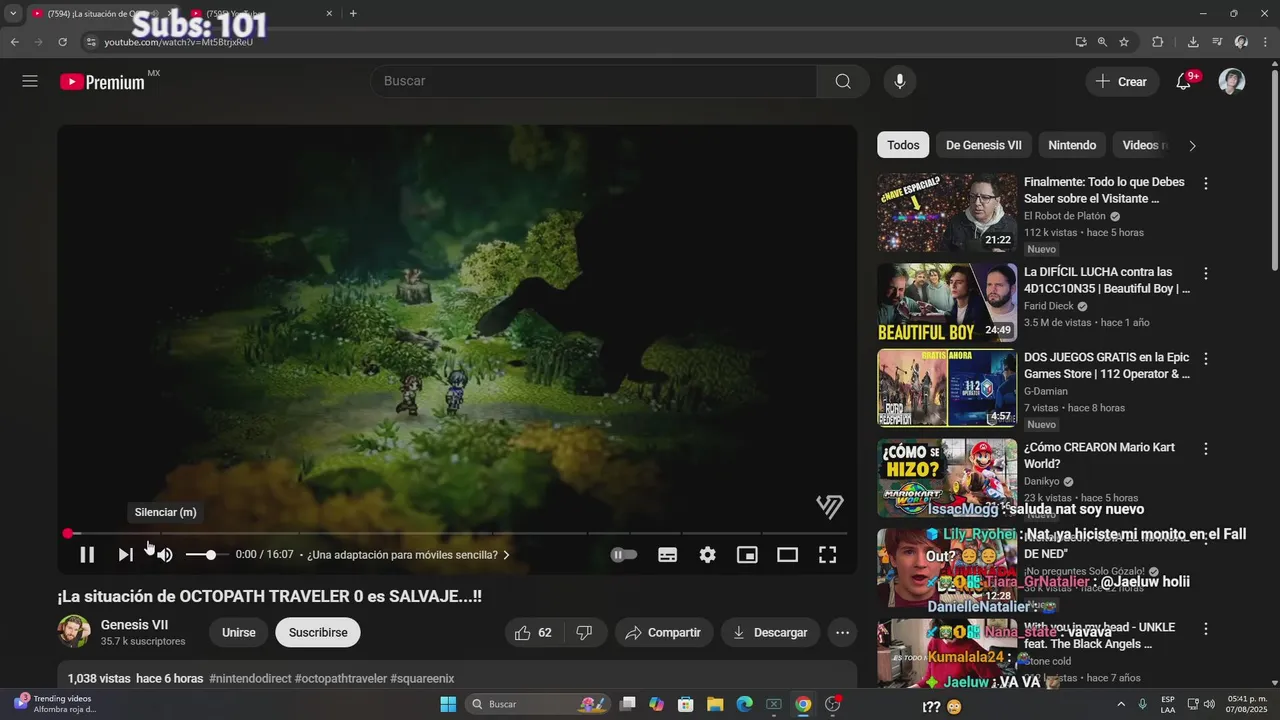Start voice search with microphone icon
Viewport: 1280px width, 720px height.
[900, 81]
